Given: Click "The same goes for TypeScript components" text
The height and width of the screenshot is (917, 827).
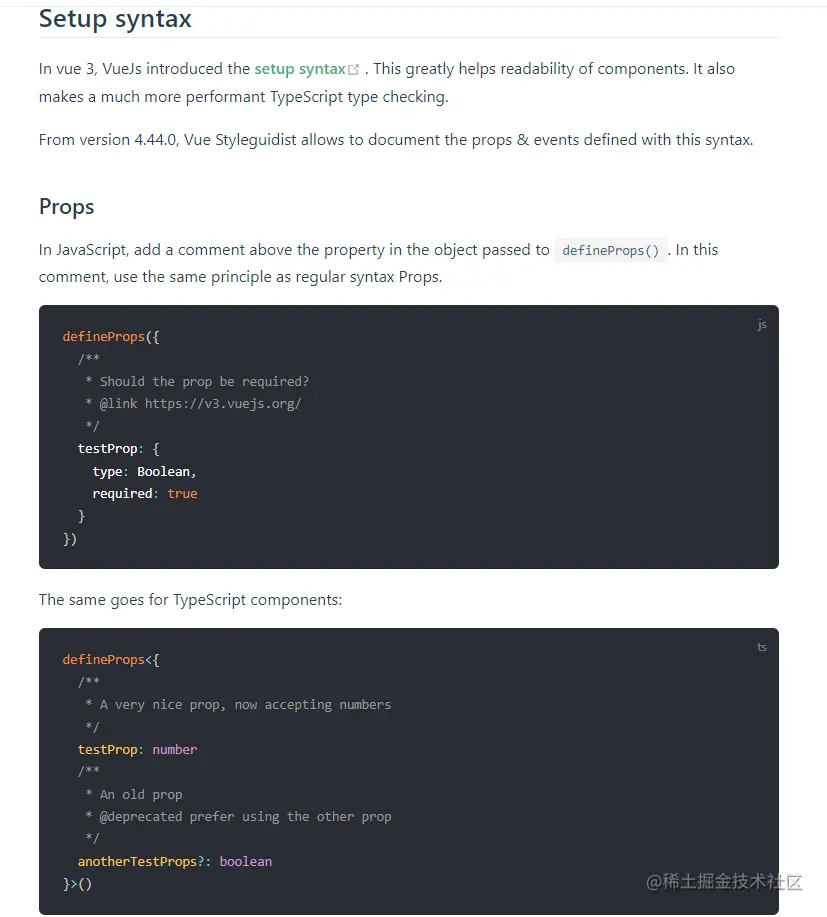Looking at the screenshot, I should [x=190, y=600].
